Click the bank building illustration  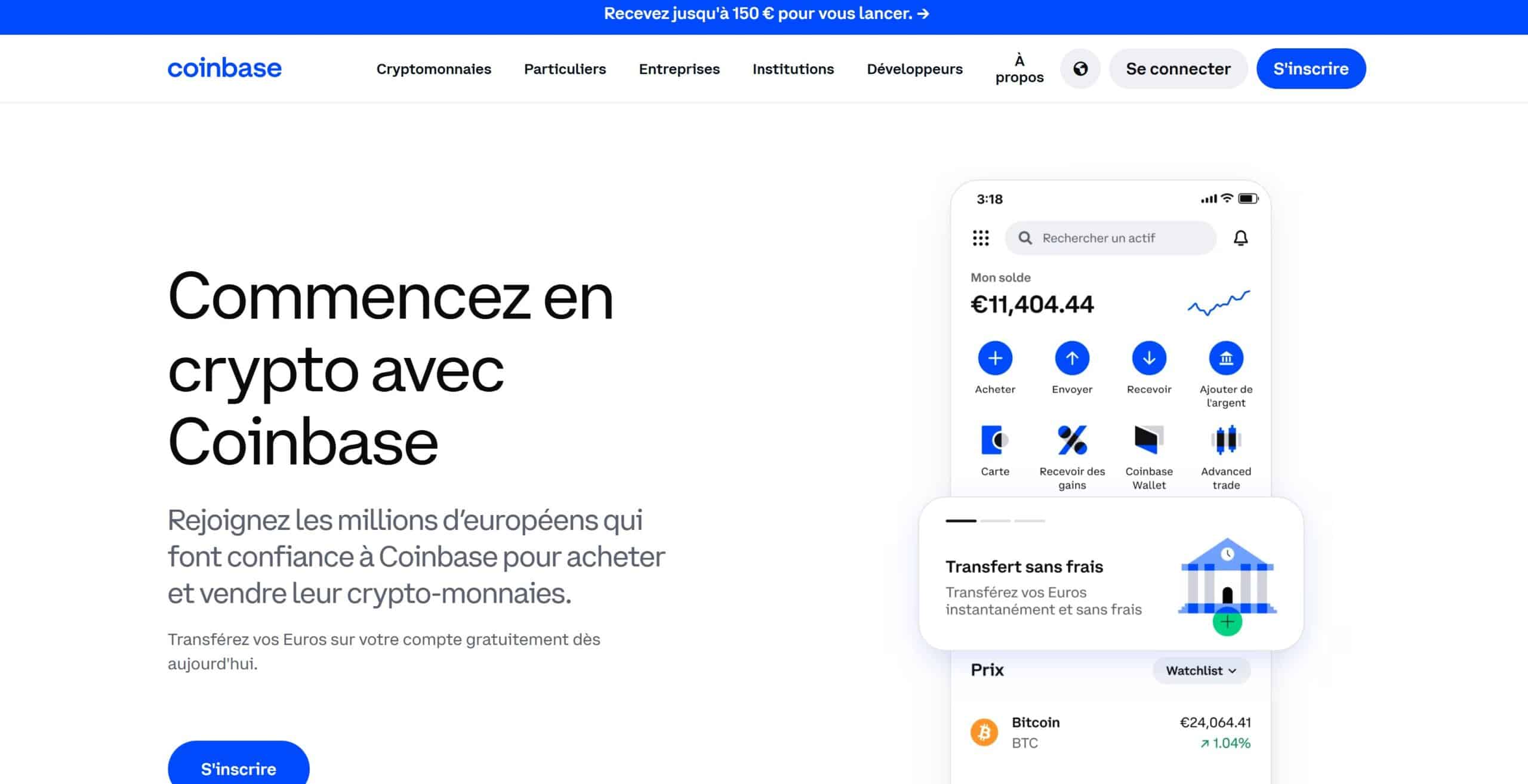(1227, 576)
